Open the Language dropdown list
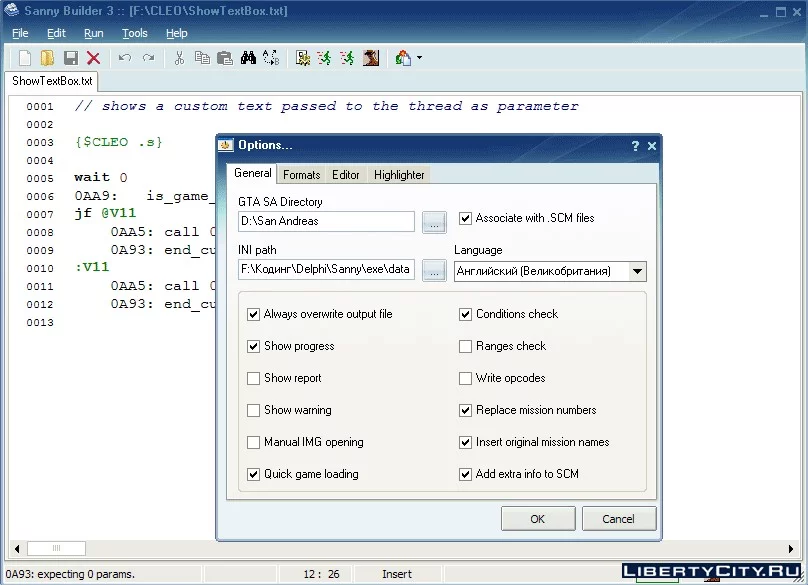 pyautogui.click(x=637, y=271)
